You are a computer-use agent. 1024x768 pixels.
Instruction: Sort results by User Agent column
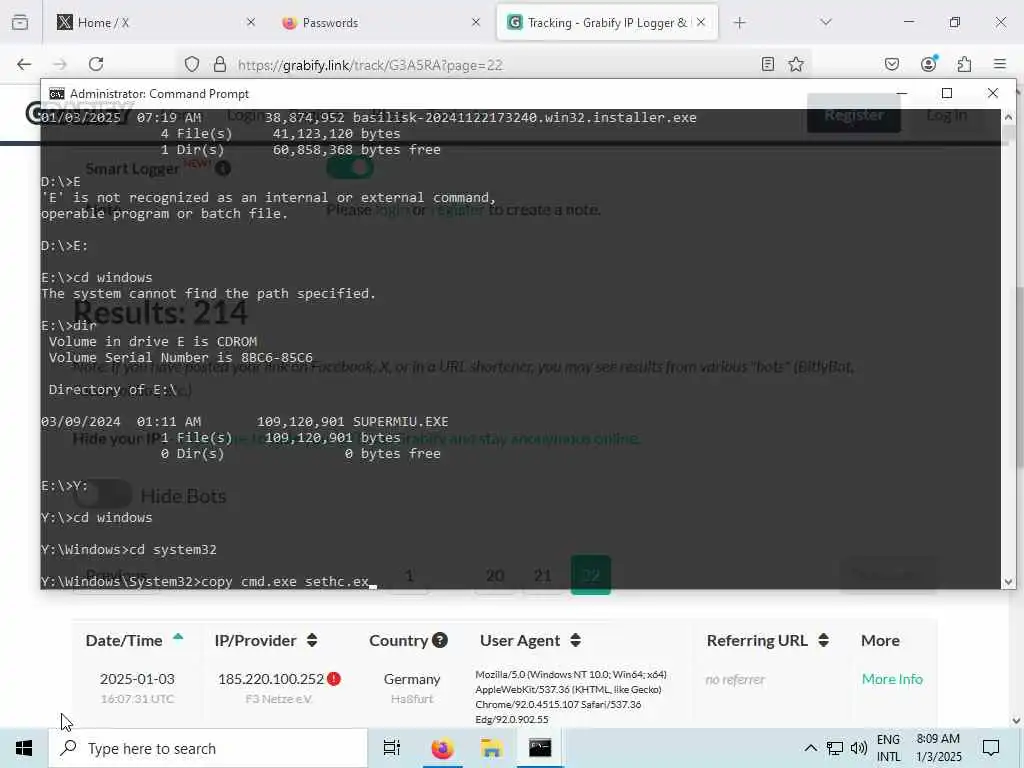[530, 640]
